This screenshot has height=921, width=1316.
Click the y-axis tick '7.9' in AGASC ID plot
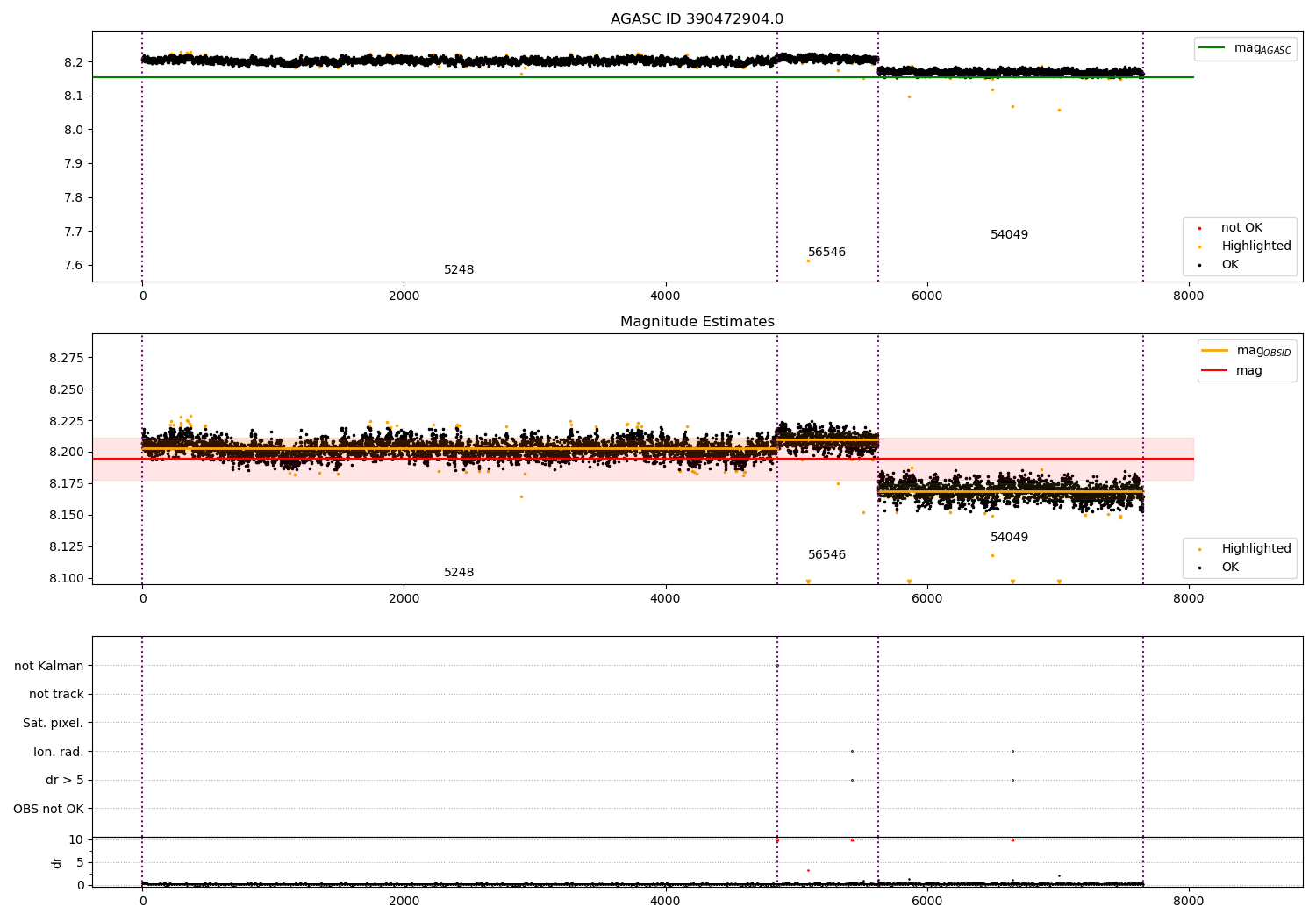pyautogui.click(x=73, y=164)
